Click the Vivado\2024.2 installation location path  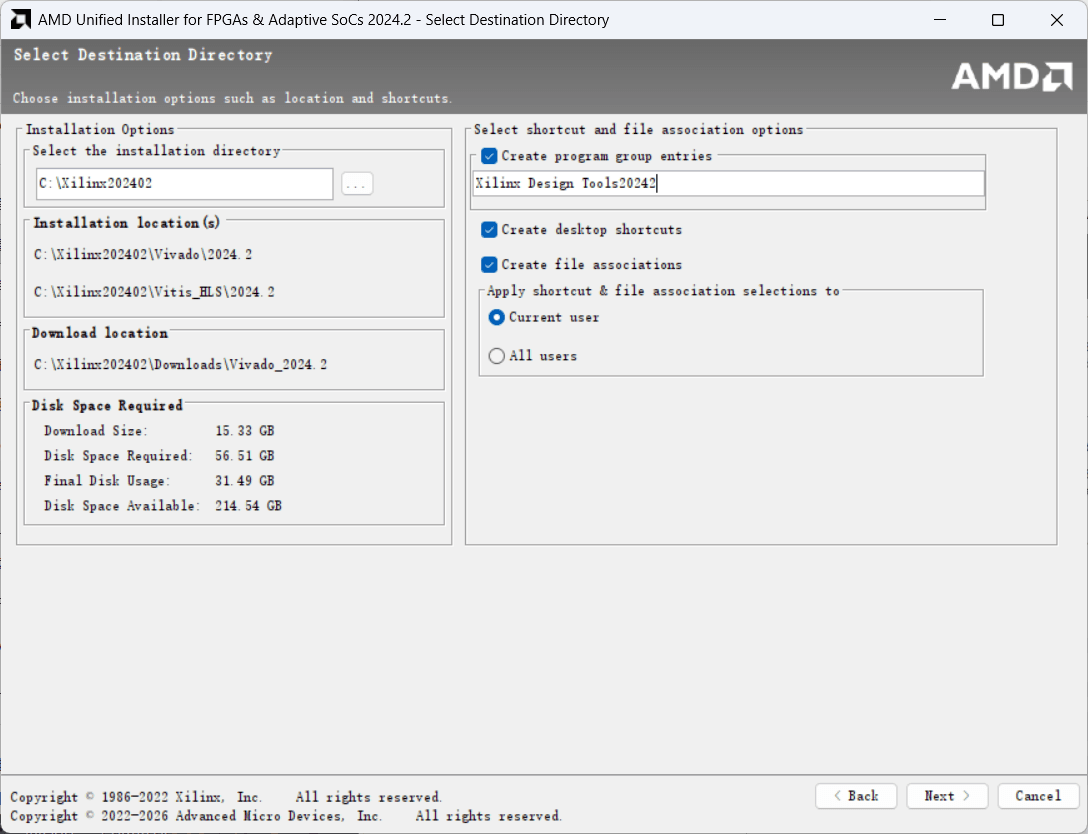(143, 255)
